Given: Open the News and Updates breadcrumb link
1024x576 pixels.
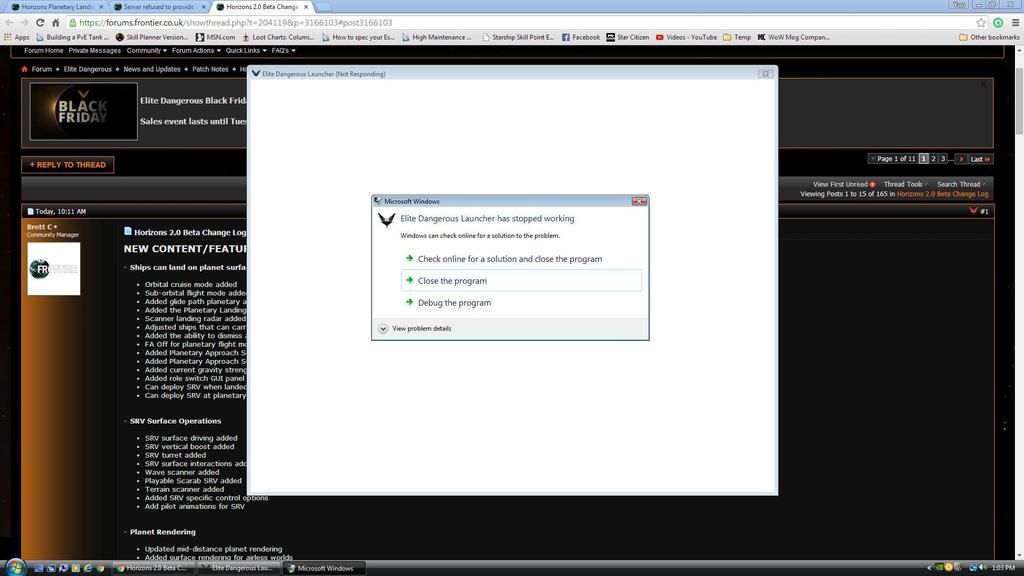Looking at the screenshot, I should (152, 69).
